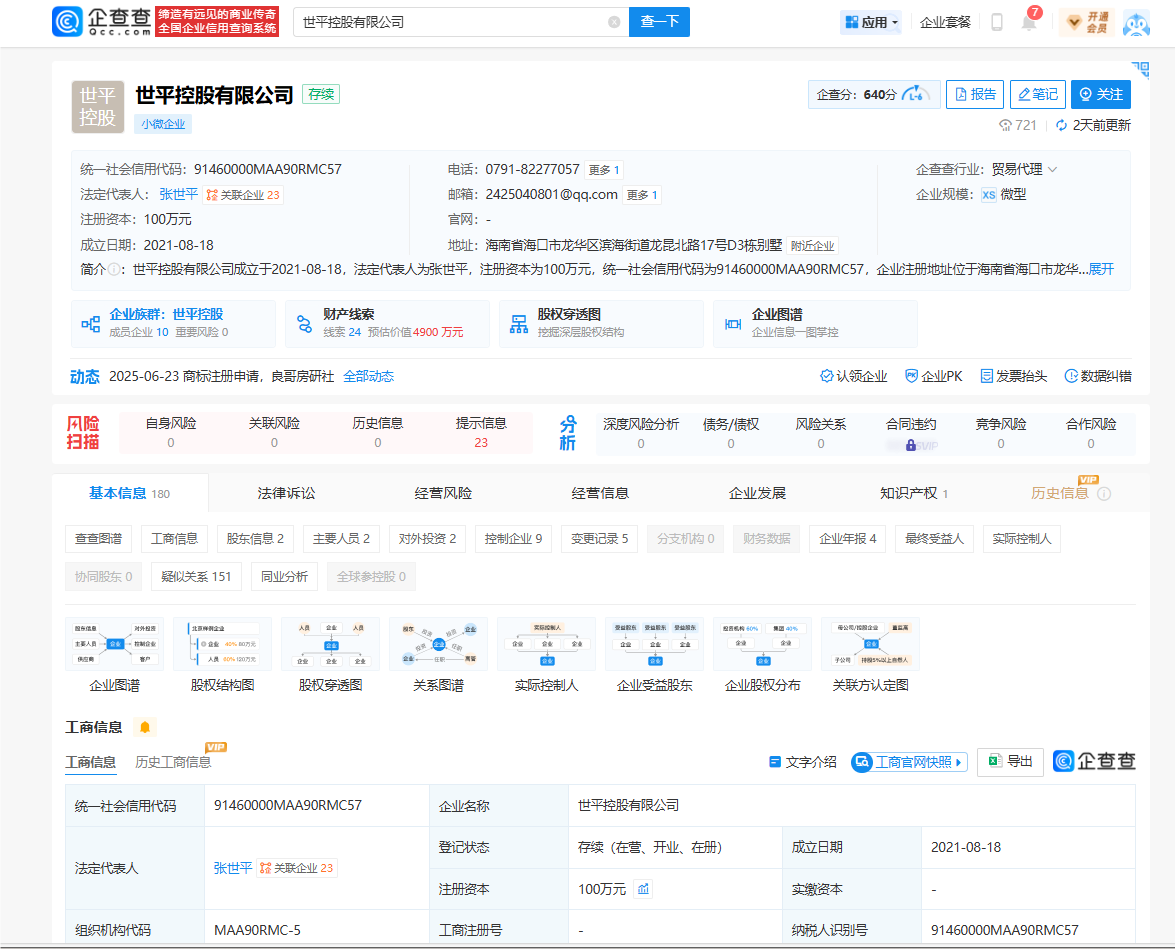Click 数据纠错 data correction link
The height and width of the screenshot is (949, 1175).
[x=1099, y=376]
